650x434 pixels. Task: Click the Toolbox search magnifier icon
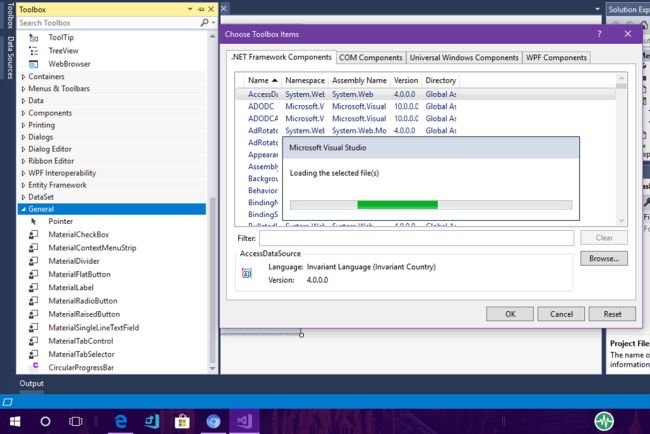click(x=204, y=23)
